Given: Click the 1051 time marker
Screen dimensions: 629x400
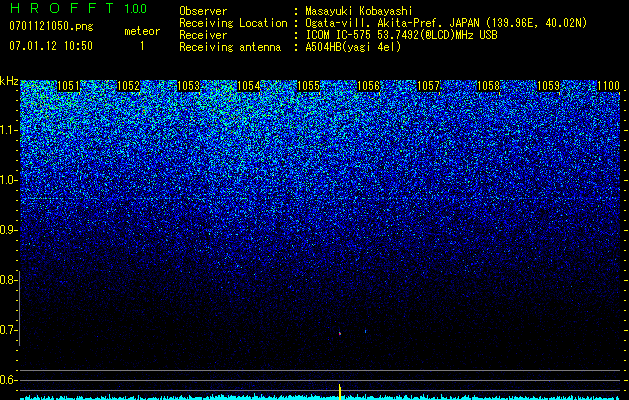Looking at the screenshot, I should [x=68, y=86].
